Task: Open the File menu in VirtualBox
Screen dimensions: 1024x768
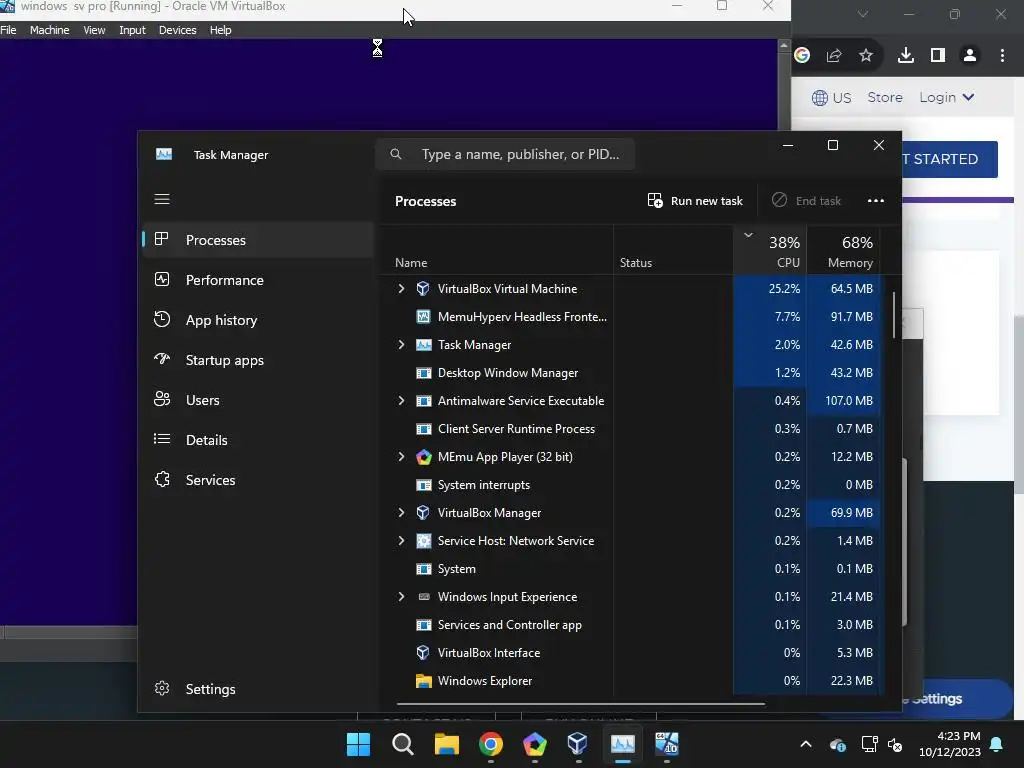Action: pos(8,30)
